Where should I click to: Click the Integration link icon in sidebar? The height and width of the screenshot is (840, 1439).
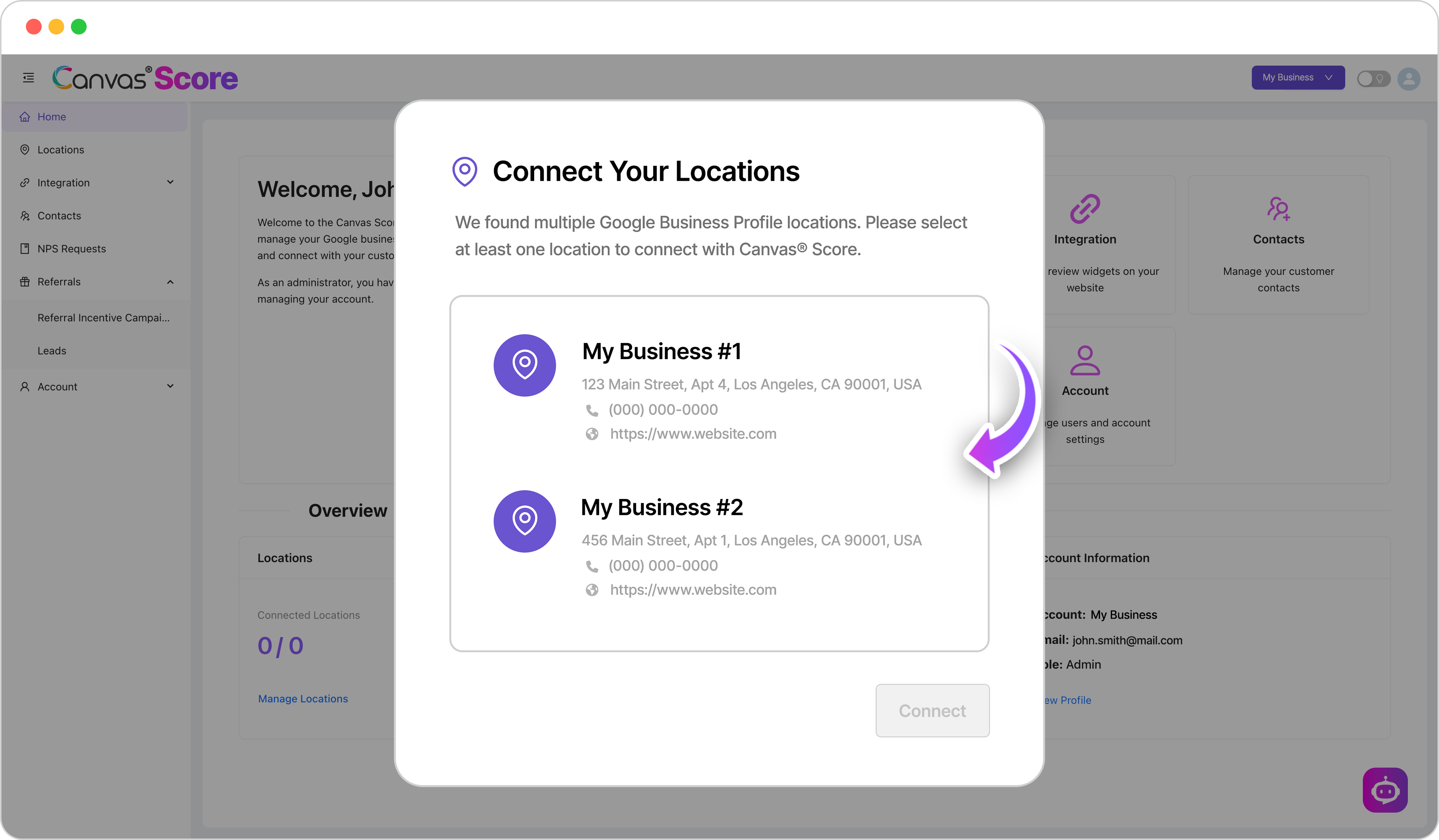tap(24, 183)
